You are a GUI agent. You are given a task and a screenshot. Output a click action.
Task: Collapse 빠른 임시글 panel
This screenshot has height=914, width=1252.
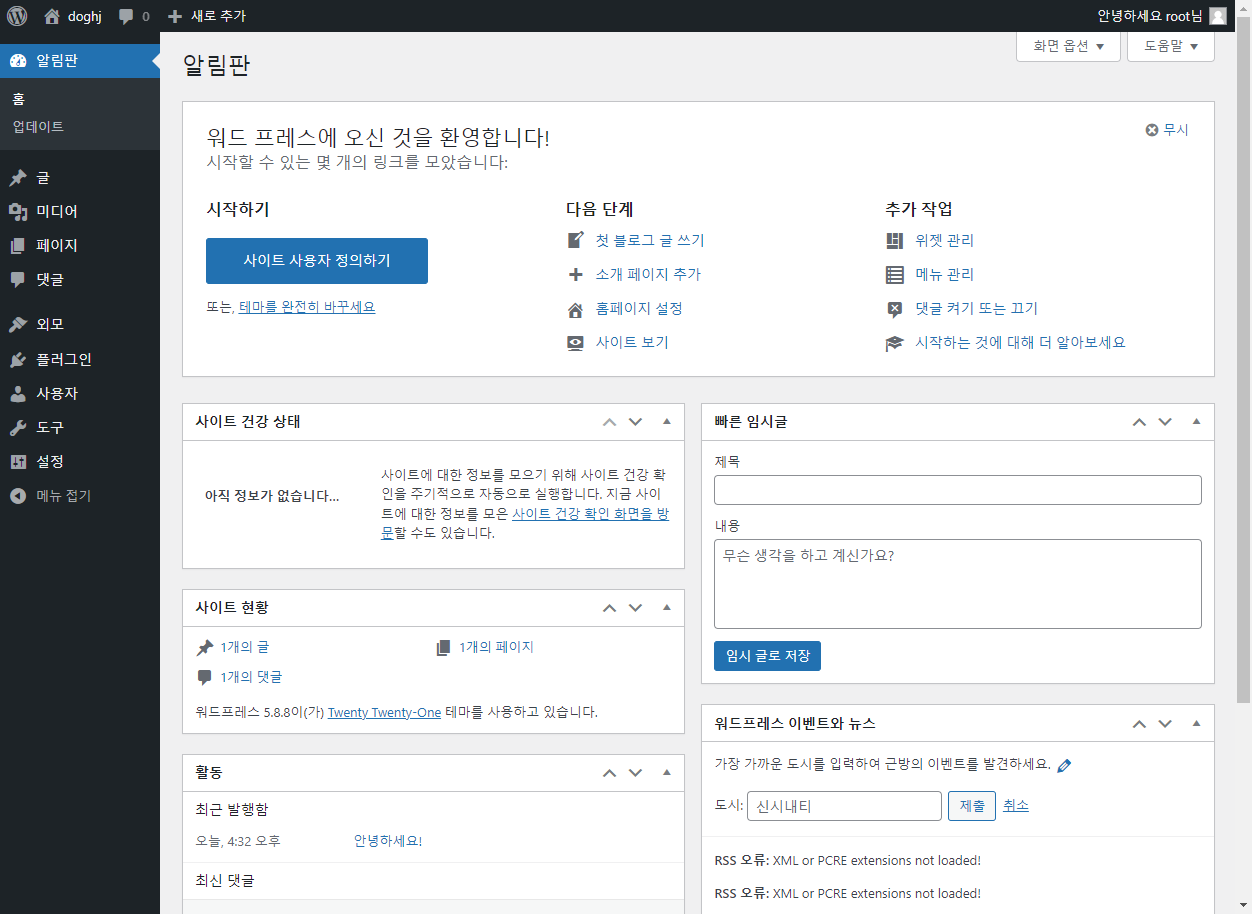click(x=1197, y=422)
